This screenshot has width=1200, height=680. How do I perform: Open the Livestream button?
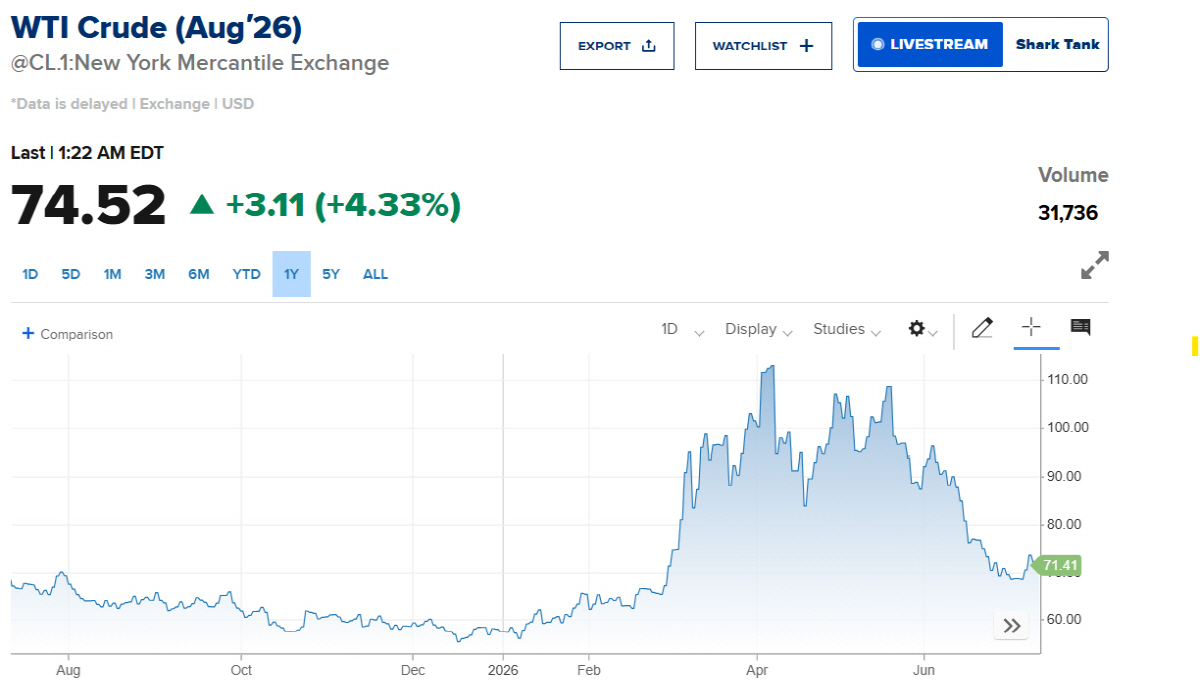click(x=930, y=45)
